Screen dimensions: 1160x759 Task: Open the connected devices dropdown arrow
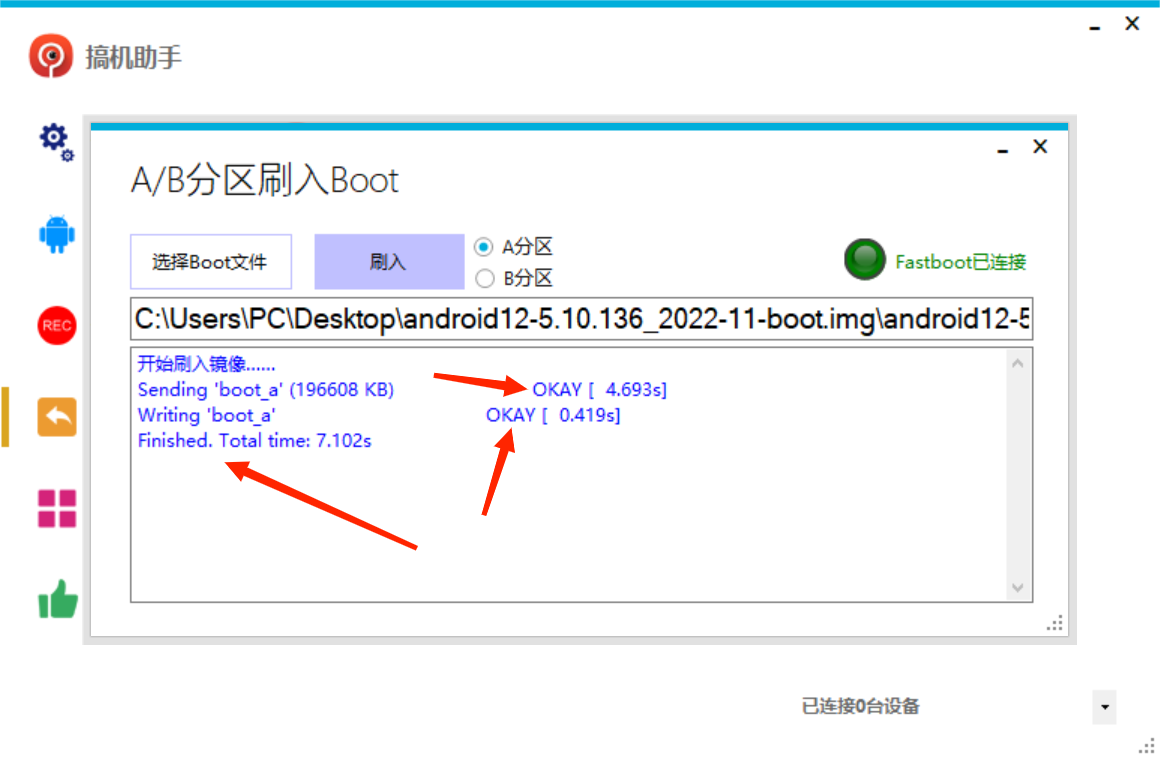tap(1105, 707)
